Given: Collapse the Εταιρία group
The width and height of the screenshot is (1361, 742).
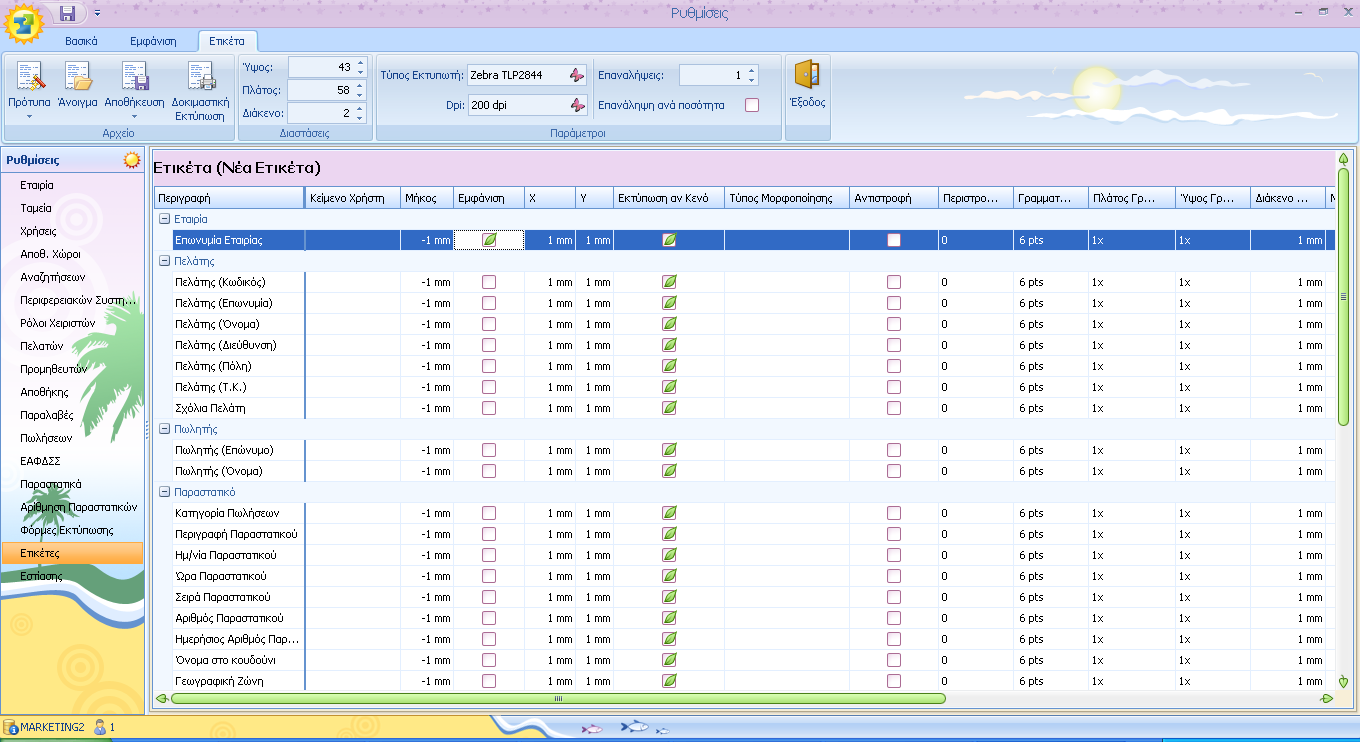Looking at the screenshot, I should tap(164, 218).
